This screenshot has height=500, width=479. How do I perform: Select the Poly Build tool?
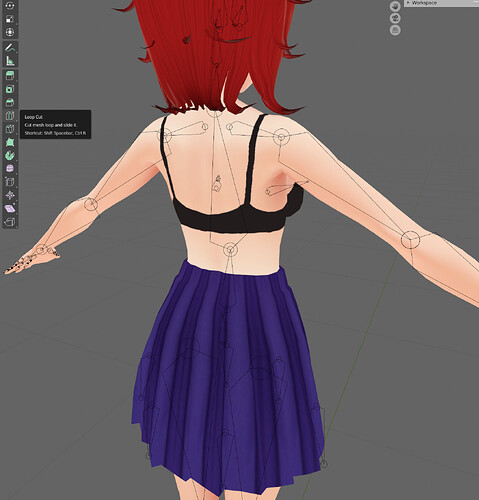(10, 142)
